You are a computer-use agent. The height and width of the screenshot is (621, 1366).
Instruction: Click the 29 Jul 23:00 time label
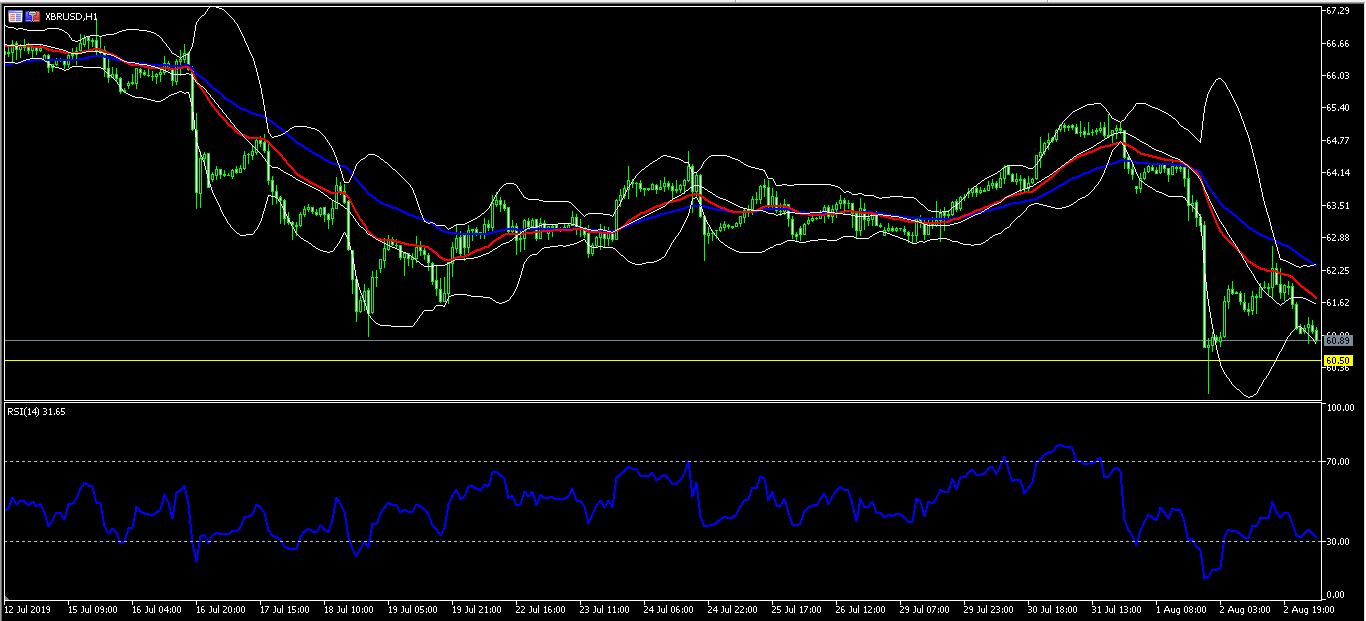coord(989,608)
